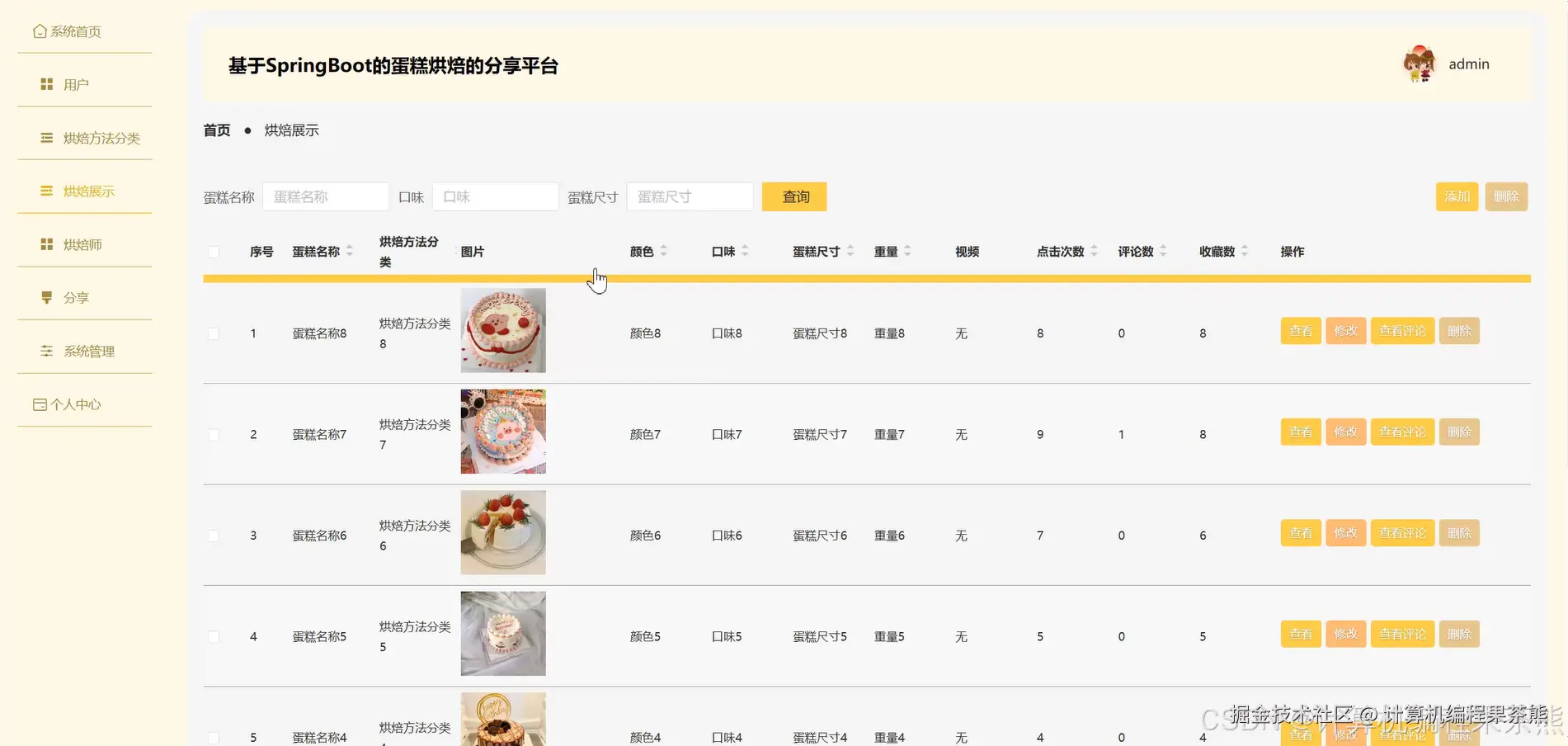Click 修改 for the 蛋糕名称5 row
This screenshot has height=746, width=1568.
(1346, 634)
